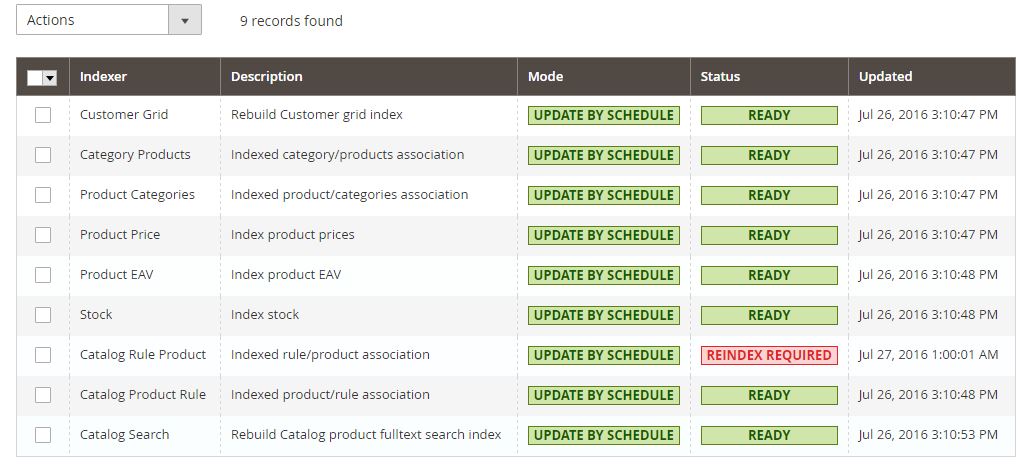The image size is (1020, 466).
Task: Click the Ready status badge for Catalog Search
Action: 769,435
